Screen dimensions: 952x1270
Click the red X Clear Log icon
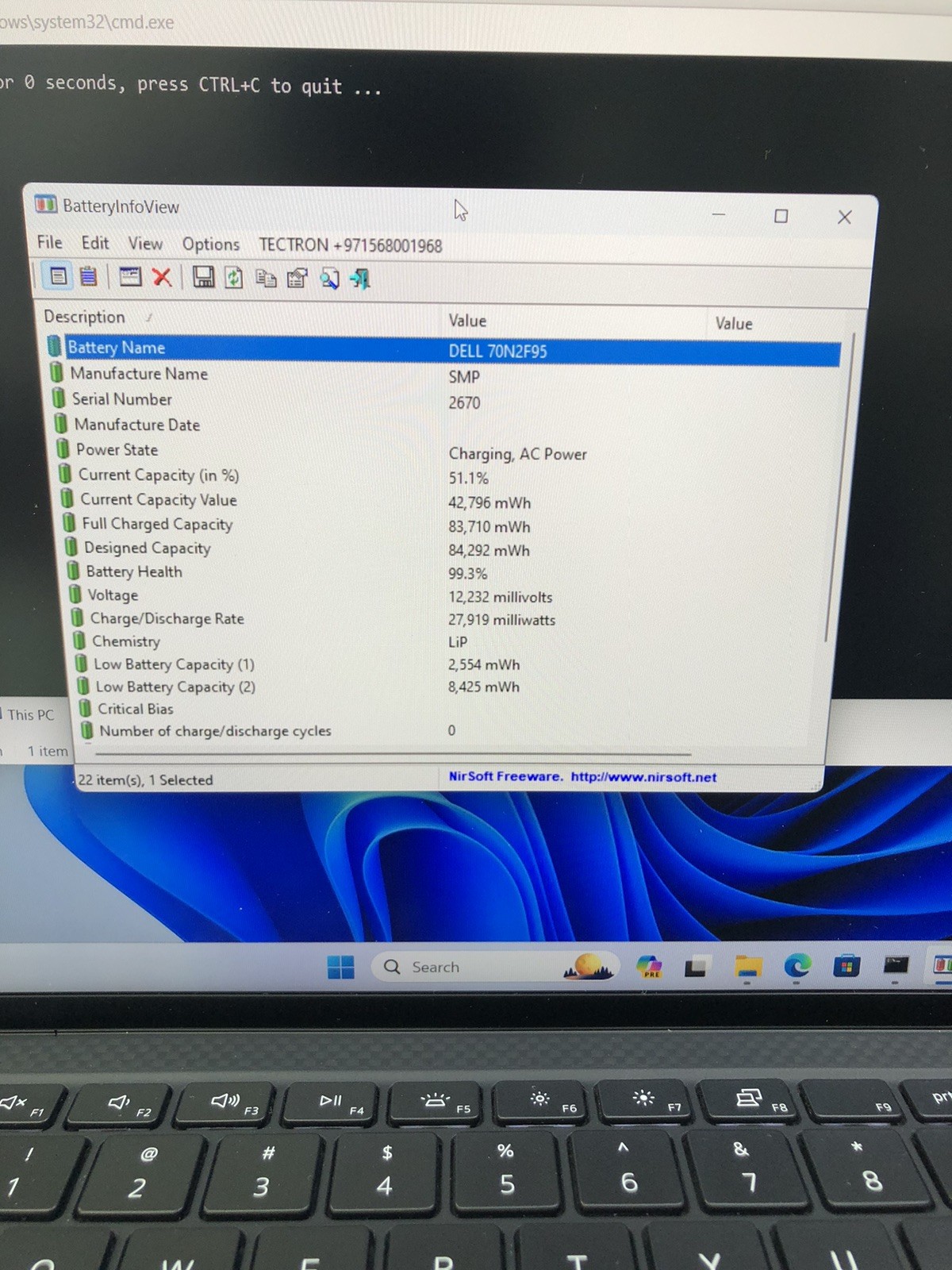(x=162, y=277)
